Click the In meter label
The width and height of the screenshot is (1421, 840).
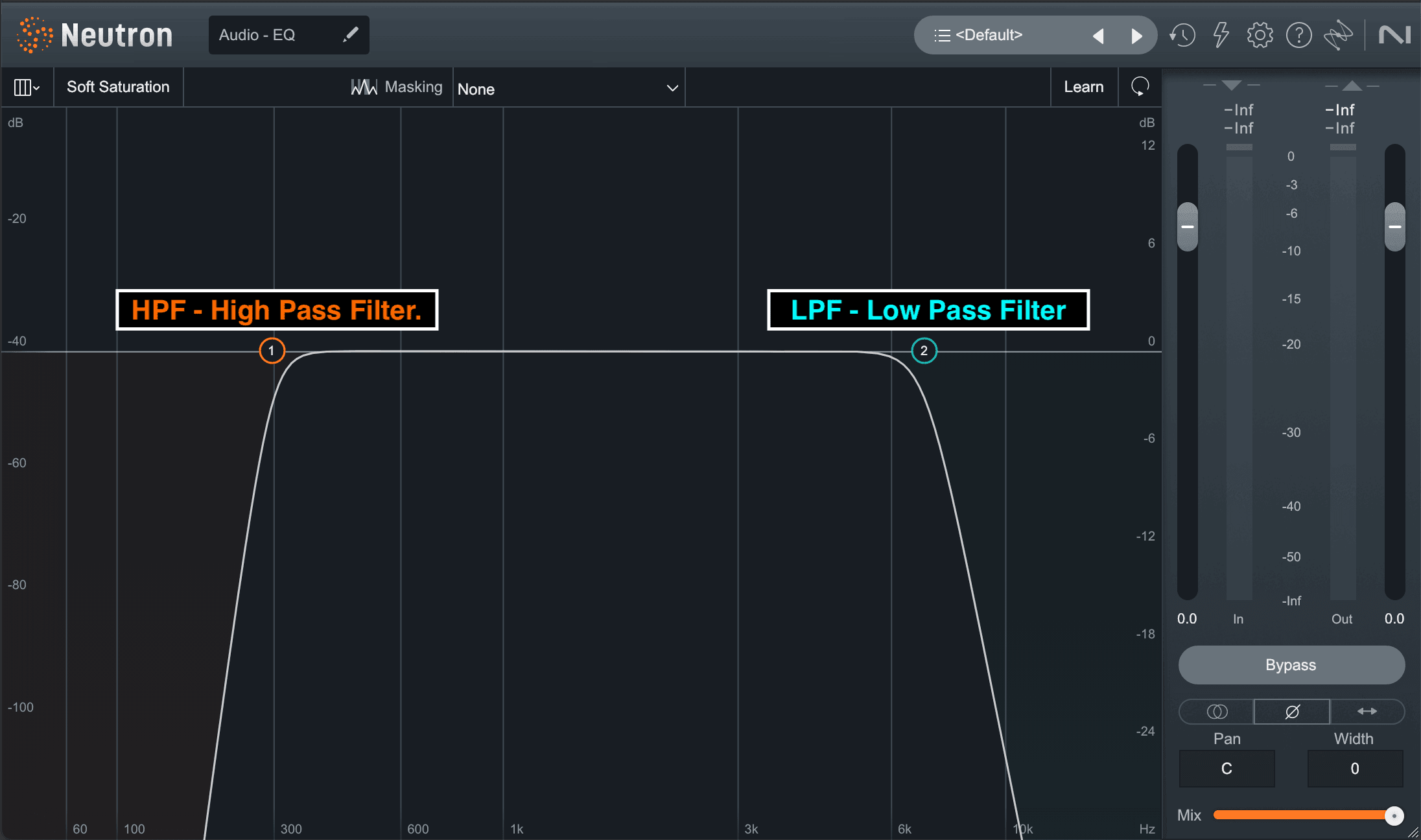pyautogui.click(x=1238, y=619)
